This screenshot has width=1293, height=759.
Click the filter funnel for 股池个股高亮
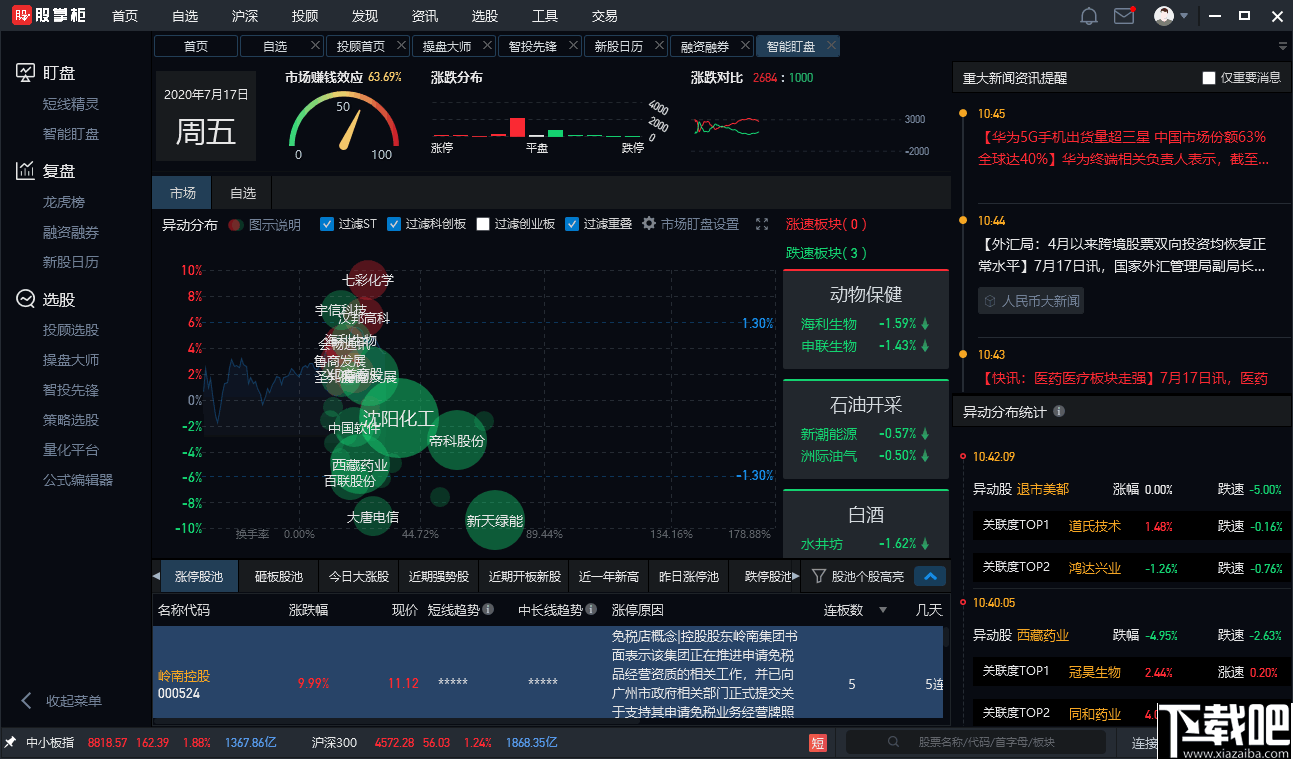coord(819,576)
